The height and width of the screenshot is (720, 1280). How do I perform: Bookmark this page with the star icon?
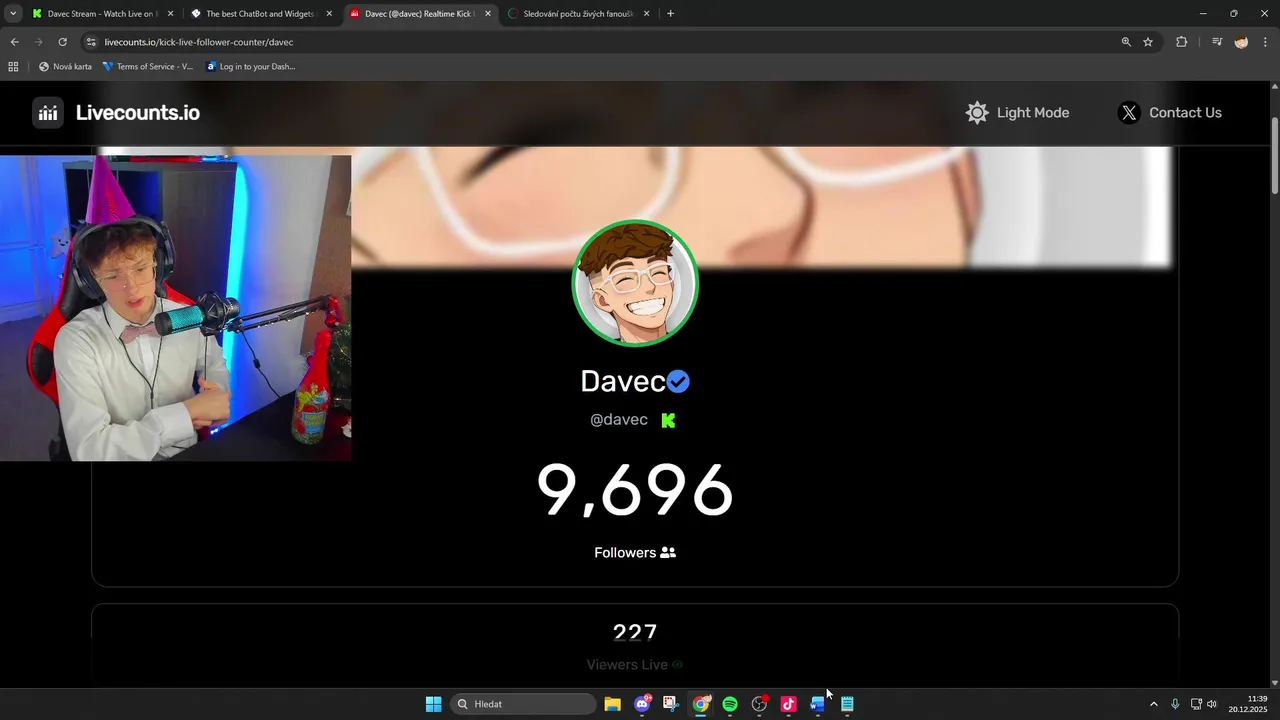pos(1148,42)
